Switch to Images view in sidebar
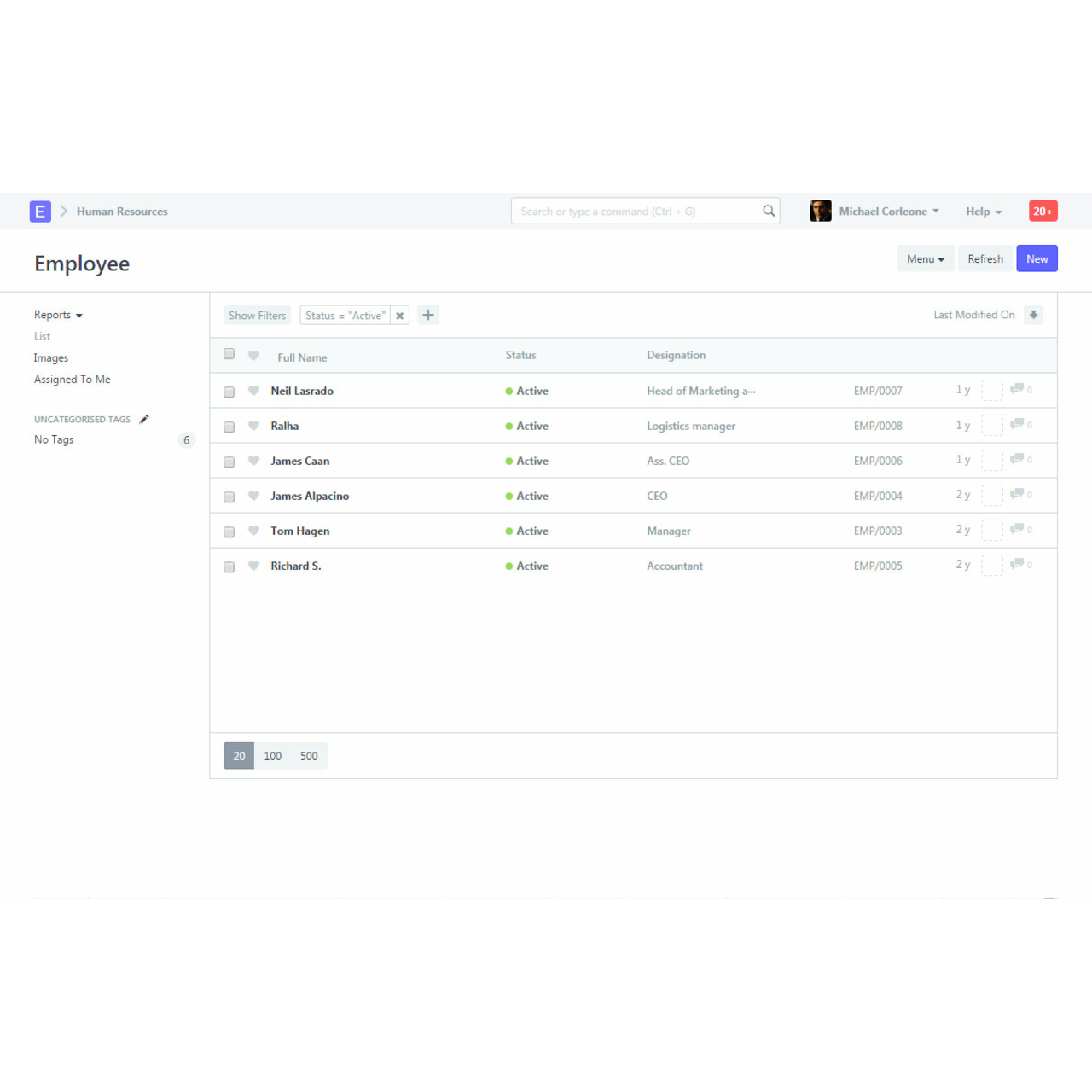 [51, 358]
